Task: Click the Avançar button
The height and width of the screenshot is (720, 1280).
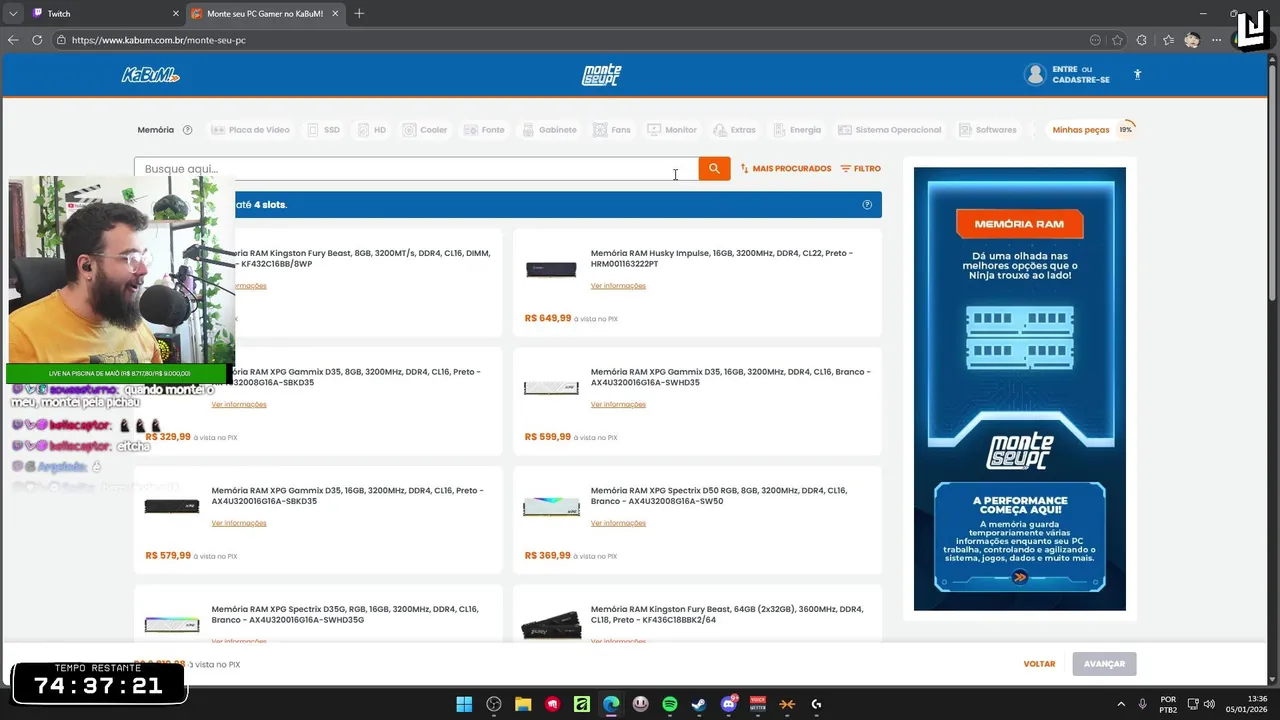Action: click(x=1104, y=664)
